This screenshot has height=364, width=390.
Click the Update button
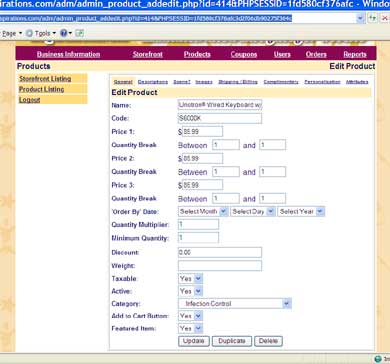click(194, 341)
